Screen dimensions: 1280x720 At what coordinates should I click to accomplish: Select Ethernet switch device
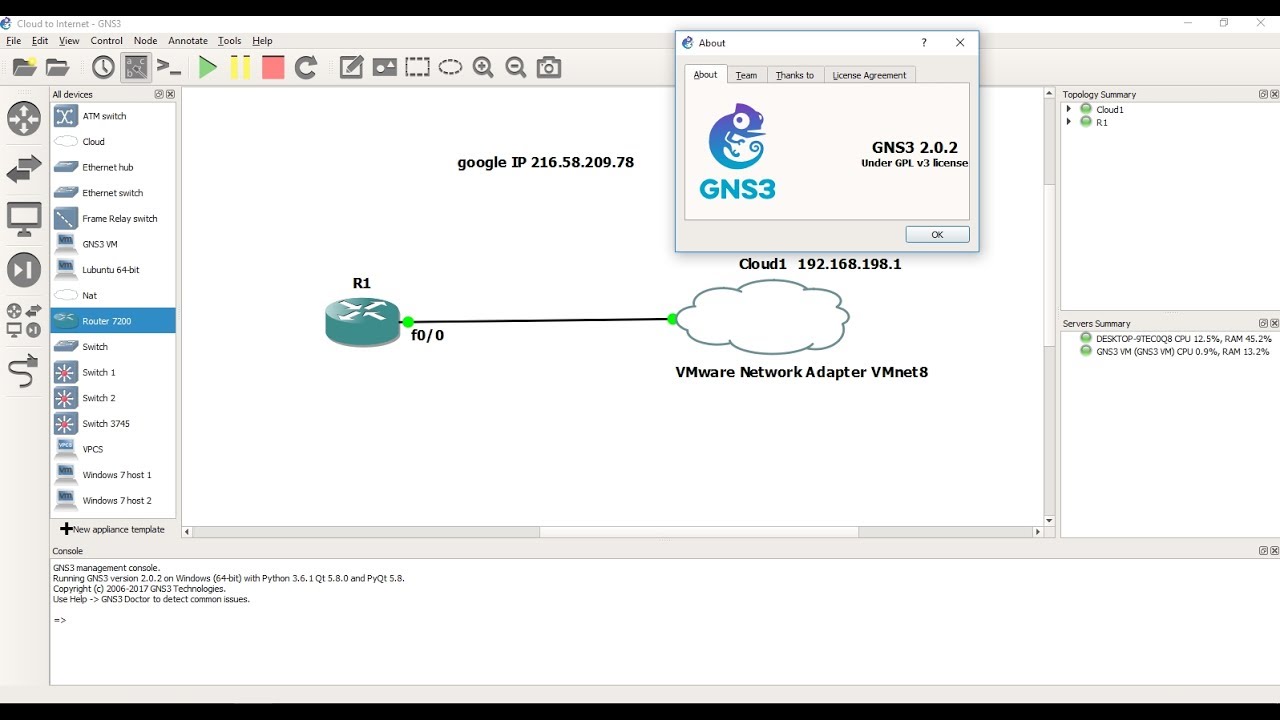click(x=113, y=193)
